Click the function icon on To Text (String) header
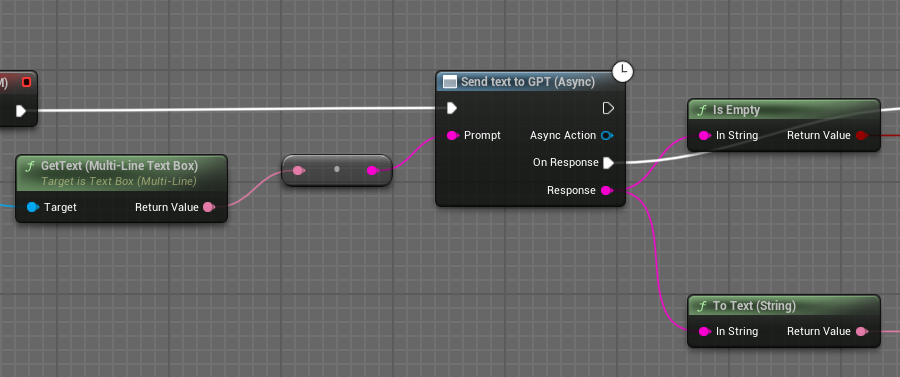Image resolution: width=900 pixels, height=377 pixels. point(701,306)
